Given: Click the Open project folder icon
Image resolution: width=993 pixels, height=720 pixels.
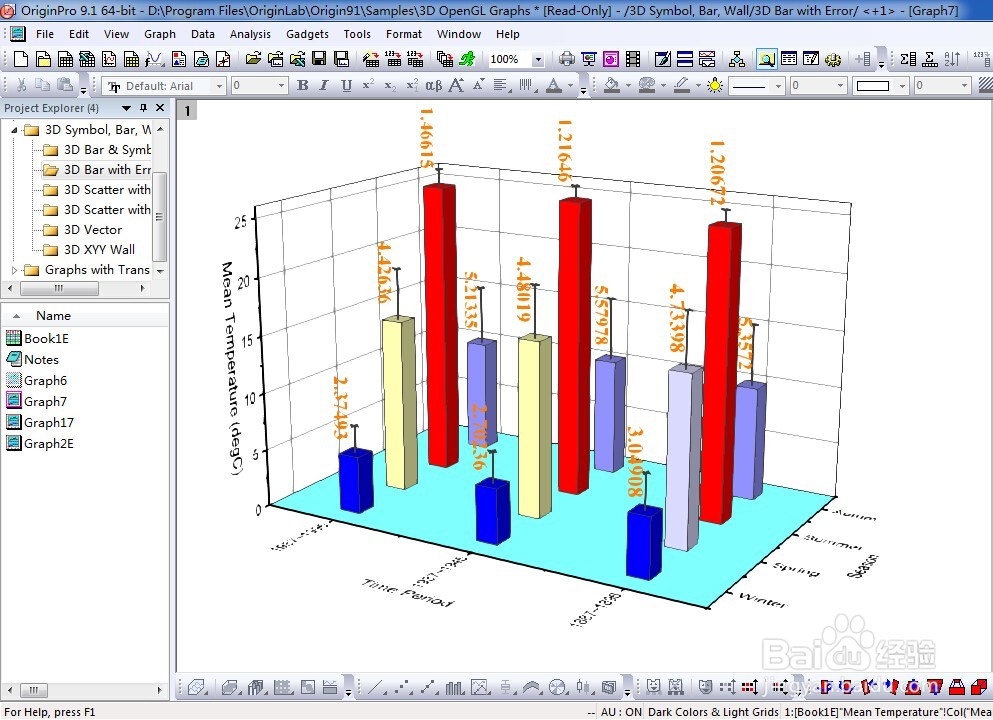Looking at the screenshot, I should tap(253, 59).
